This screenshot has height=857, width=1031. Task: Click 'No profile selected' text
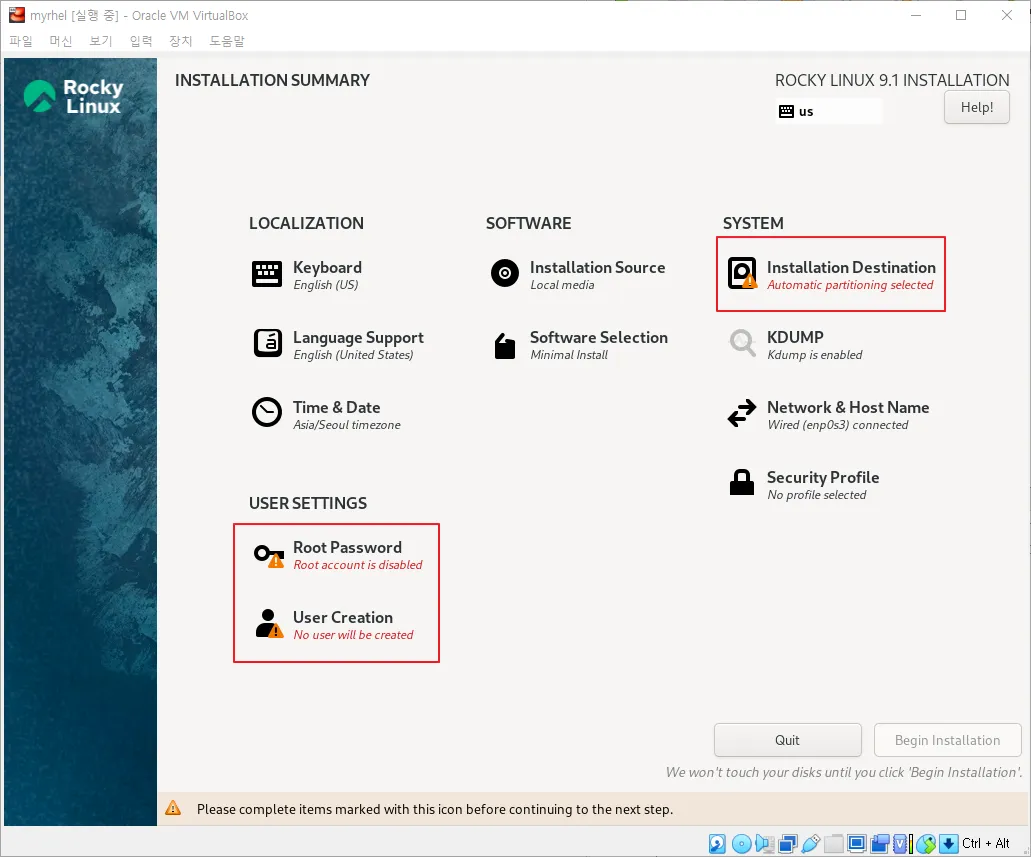coord(817,495)
